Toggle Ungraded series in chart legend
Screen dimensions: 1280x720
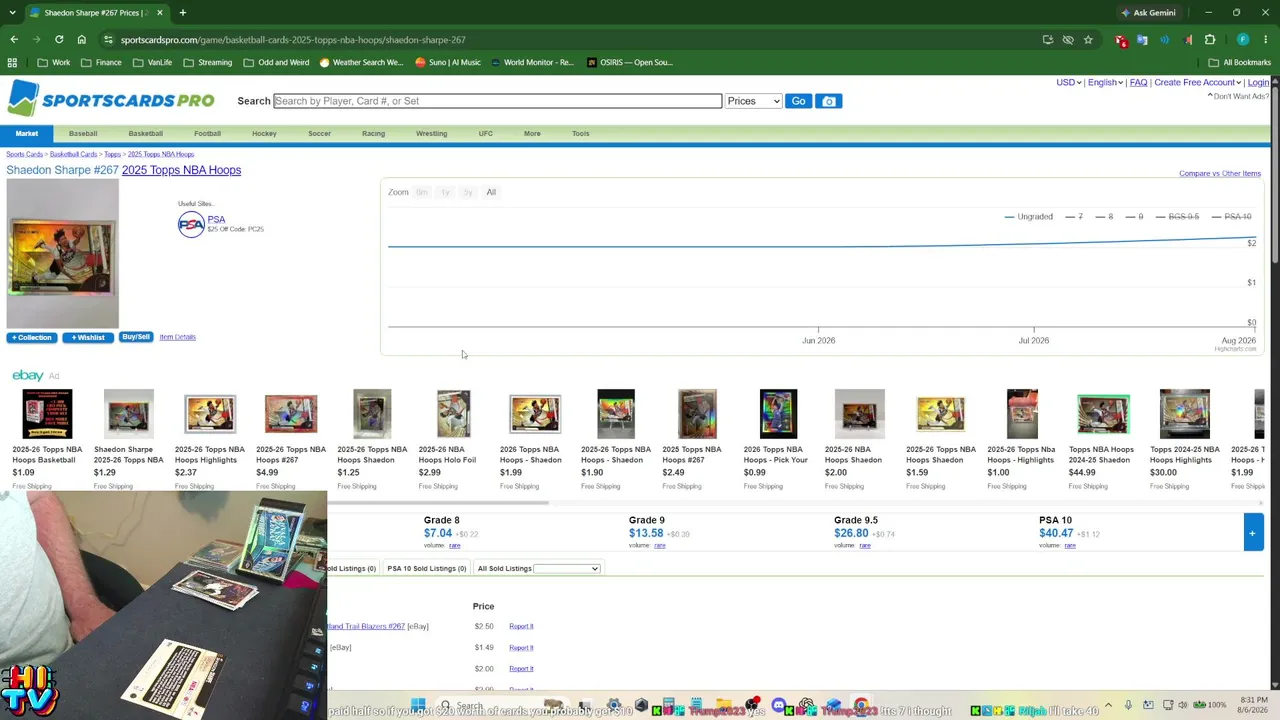(x=1028, y=217)
